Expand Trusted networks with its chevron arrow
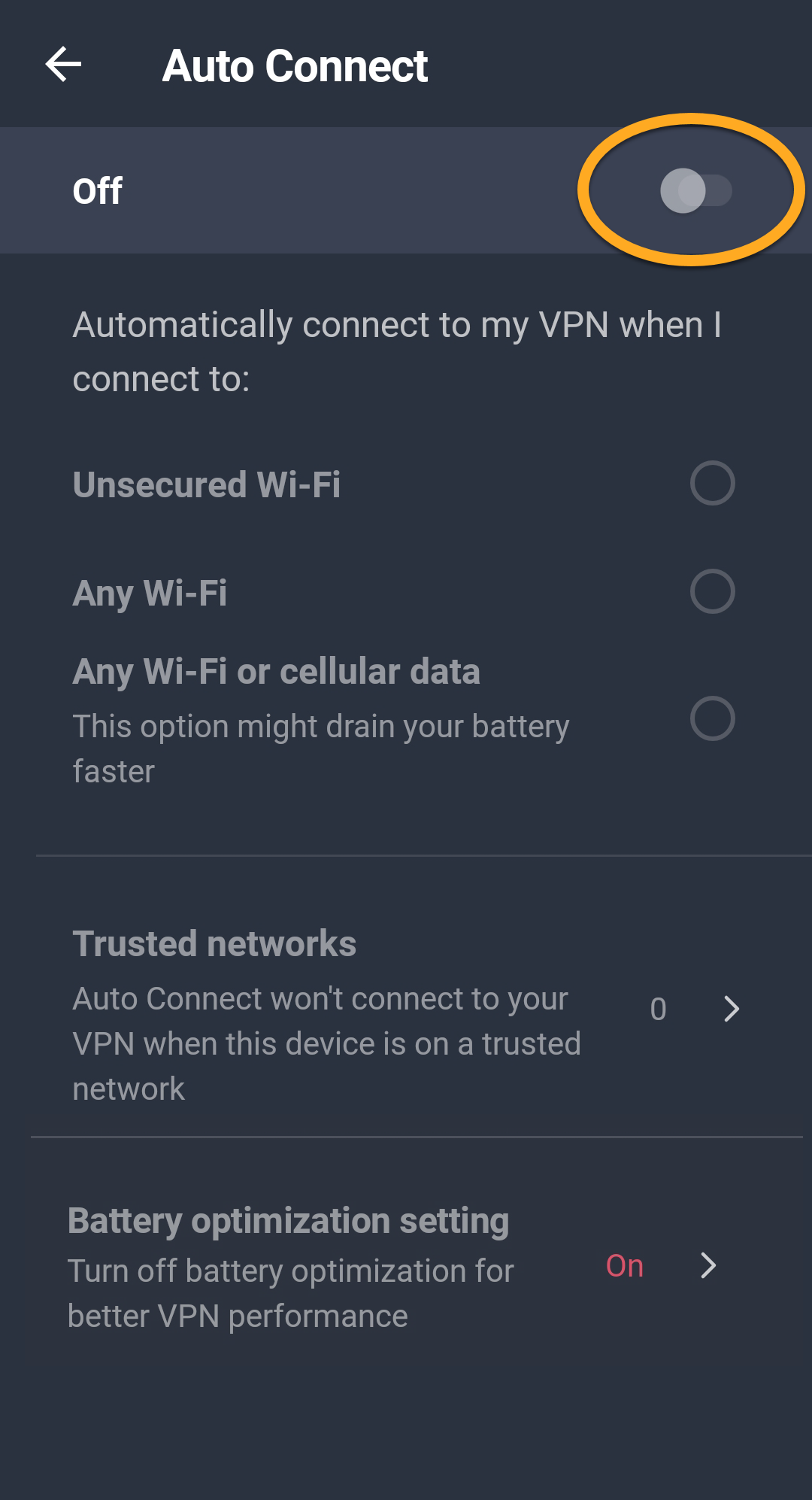This screenshot has width=812, height=1500. click(732, 1009)
